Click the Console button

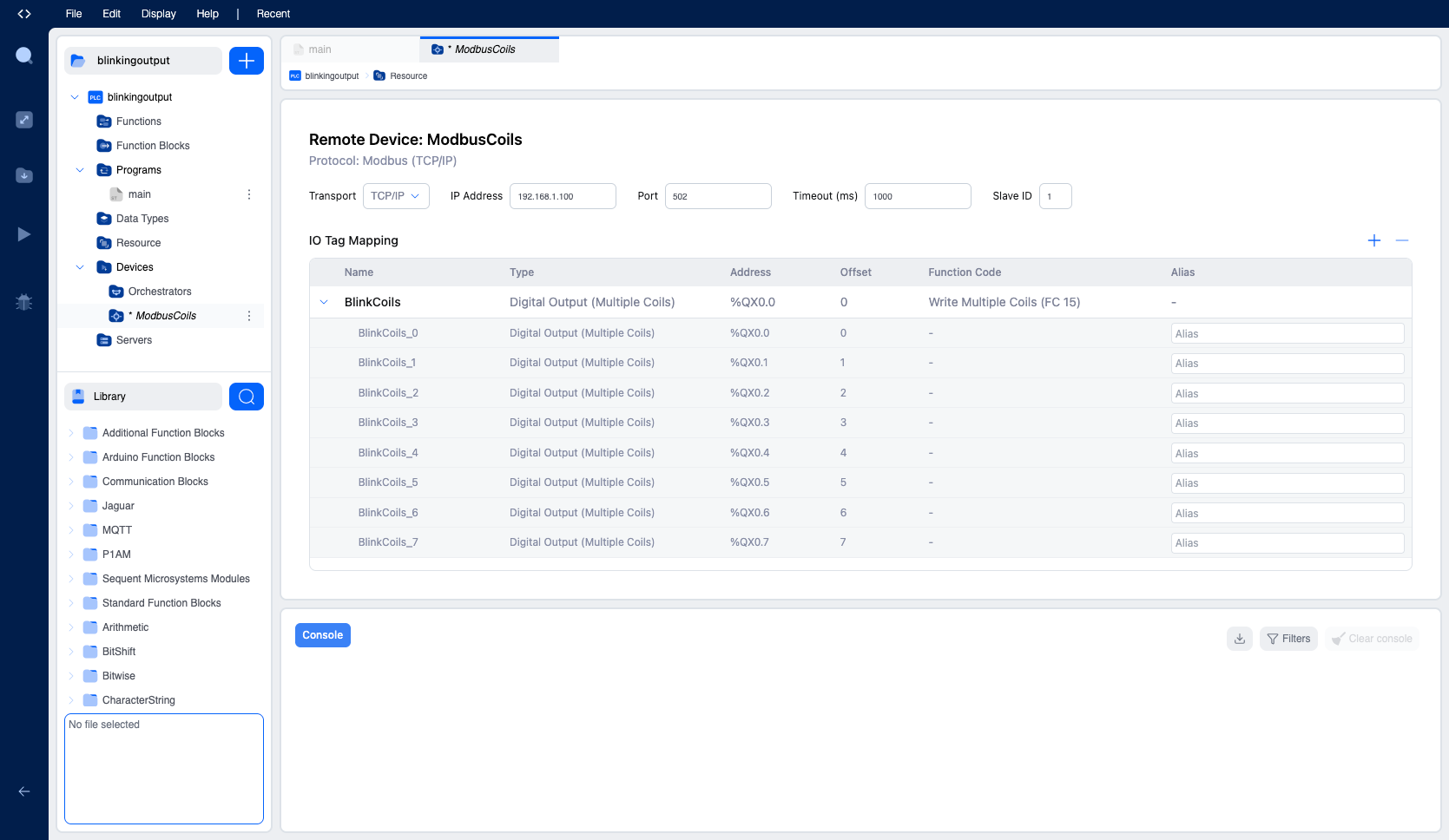[x=323, y=635]
